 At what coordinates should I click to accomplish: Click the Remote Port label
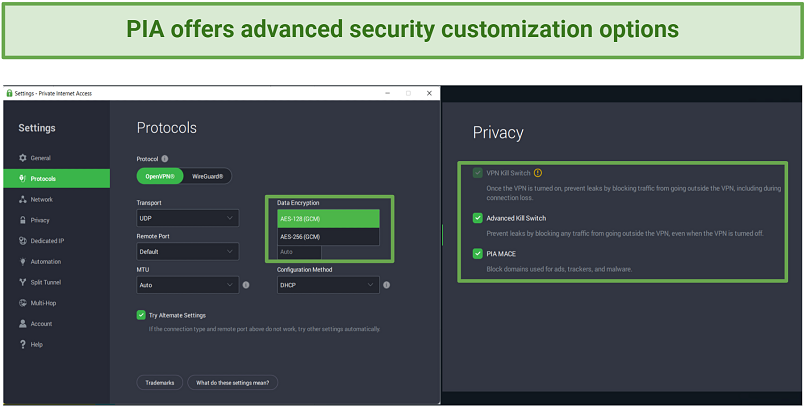(x=153, y=236)
